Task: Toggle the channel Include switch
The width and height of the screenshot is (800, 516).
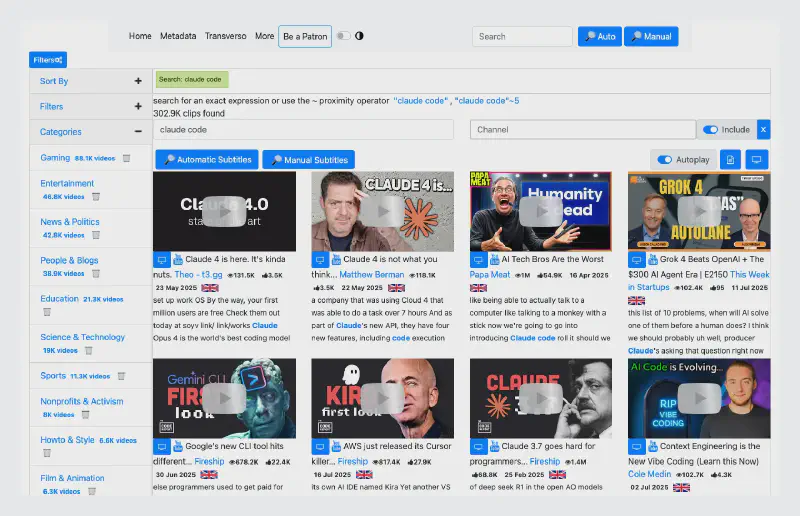Action: point(711,130)
